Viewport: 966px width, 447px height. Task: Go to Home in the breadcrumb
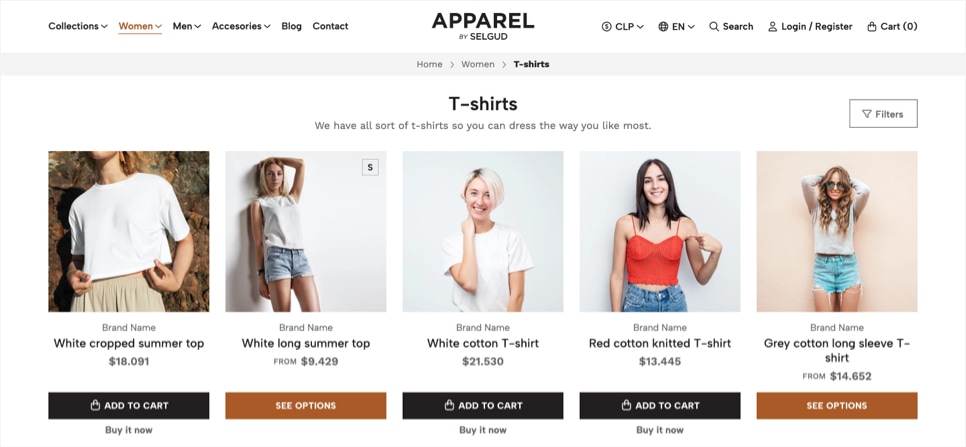[429, 64]
